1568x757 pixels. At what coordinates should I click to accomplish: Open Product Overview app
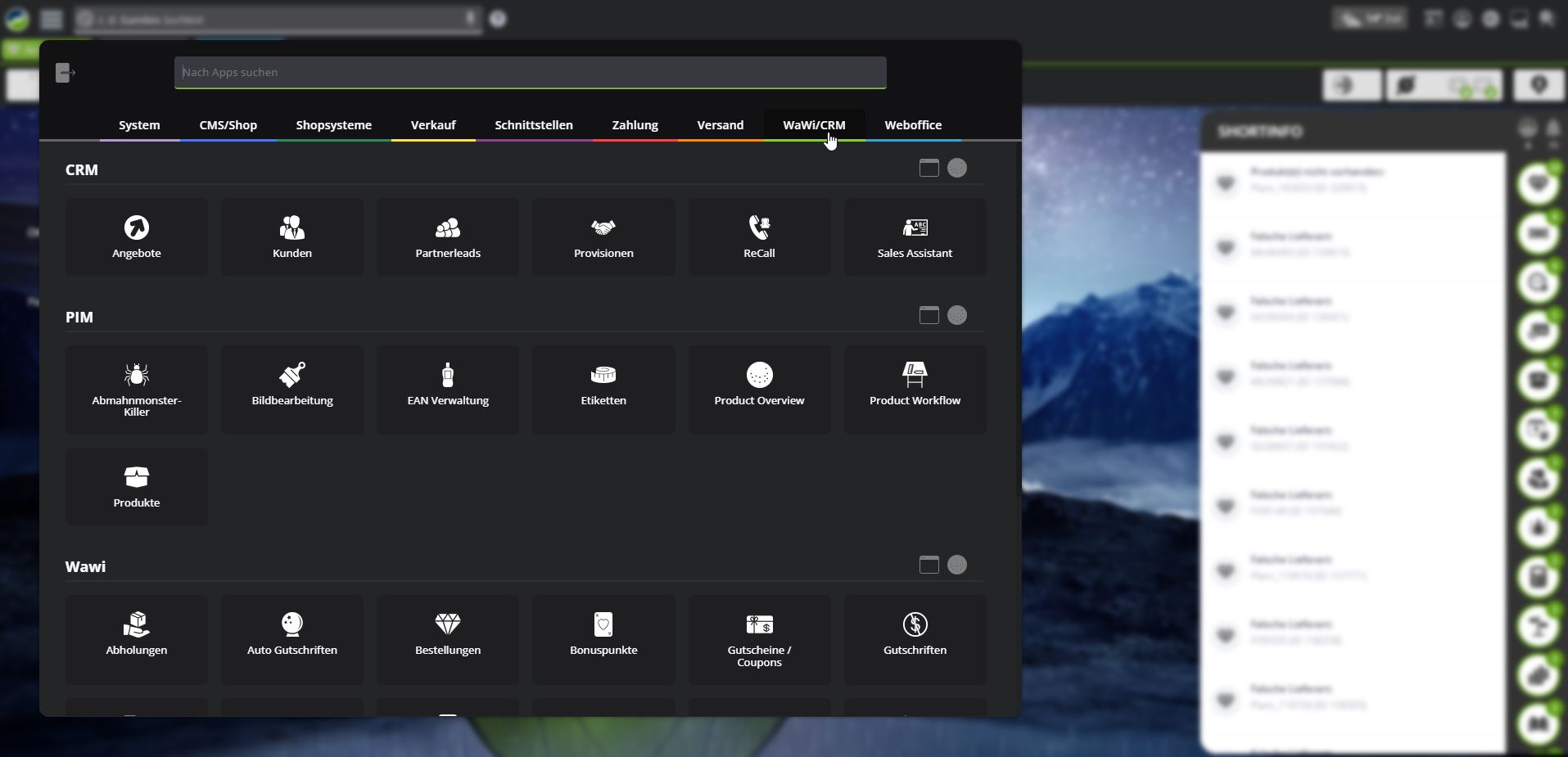[x=759, y=390]
